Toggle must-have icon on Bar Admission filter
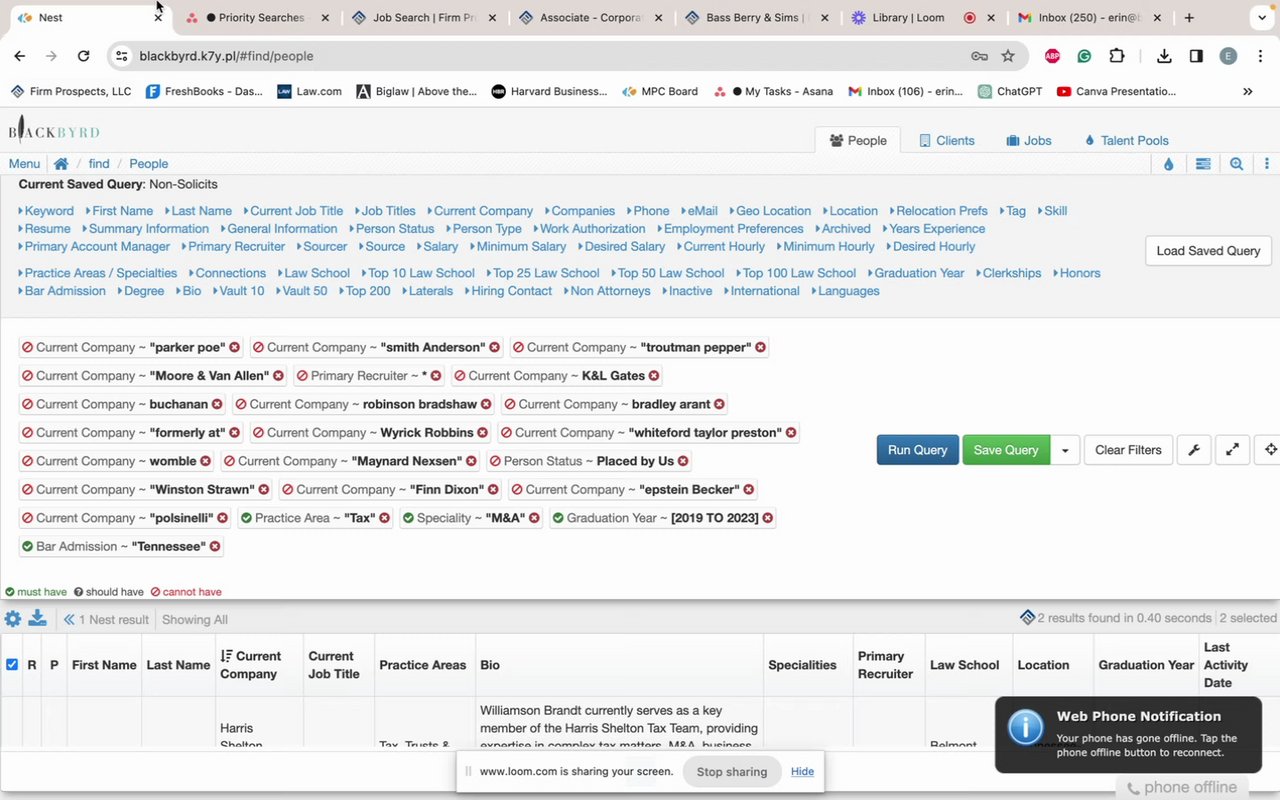Screen dimensions: 1280x800 [x=28, y=546]
